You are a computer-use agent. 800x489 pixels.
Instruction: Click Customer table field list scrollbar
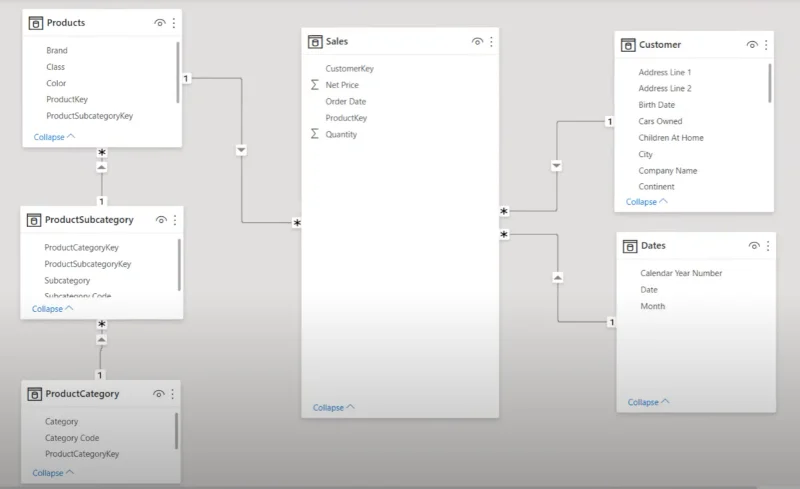[769, 83]
